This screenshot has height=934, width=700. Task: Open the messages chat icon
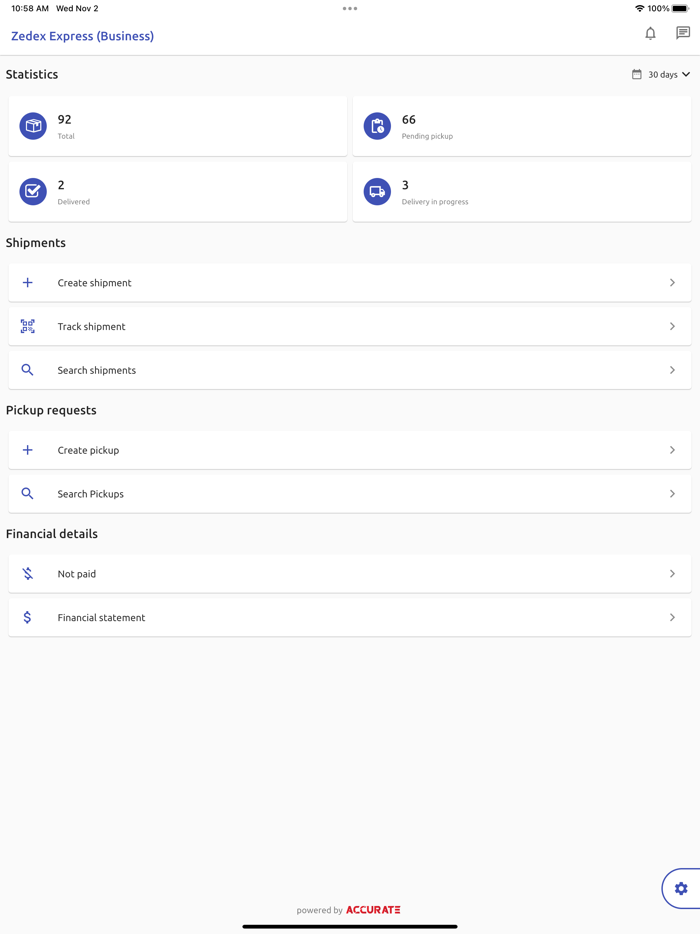683,34
